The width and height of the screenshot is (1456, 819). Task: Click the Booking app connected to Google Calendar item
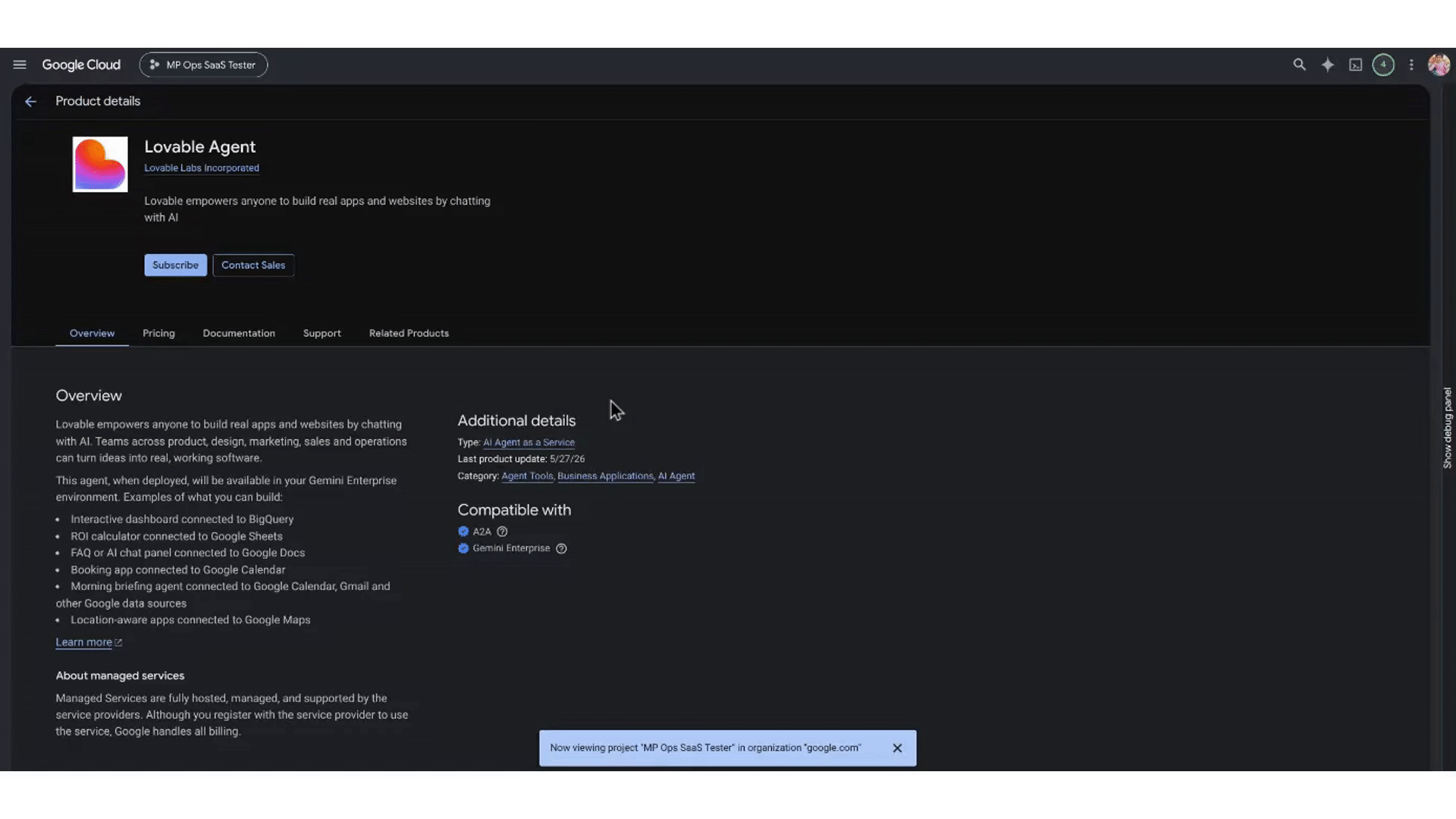178,570
